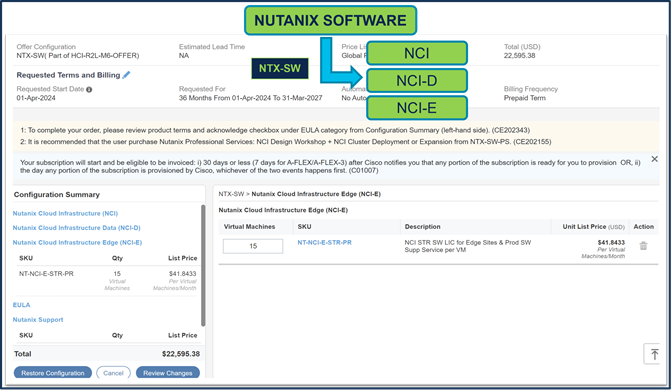
Task: Click NTX-SW in the breadcrumb
Action: (x=231, y=194)
